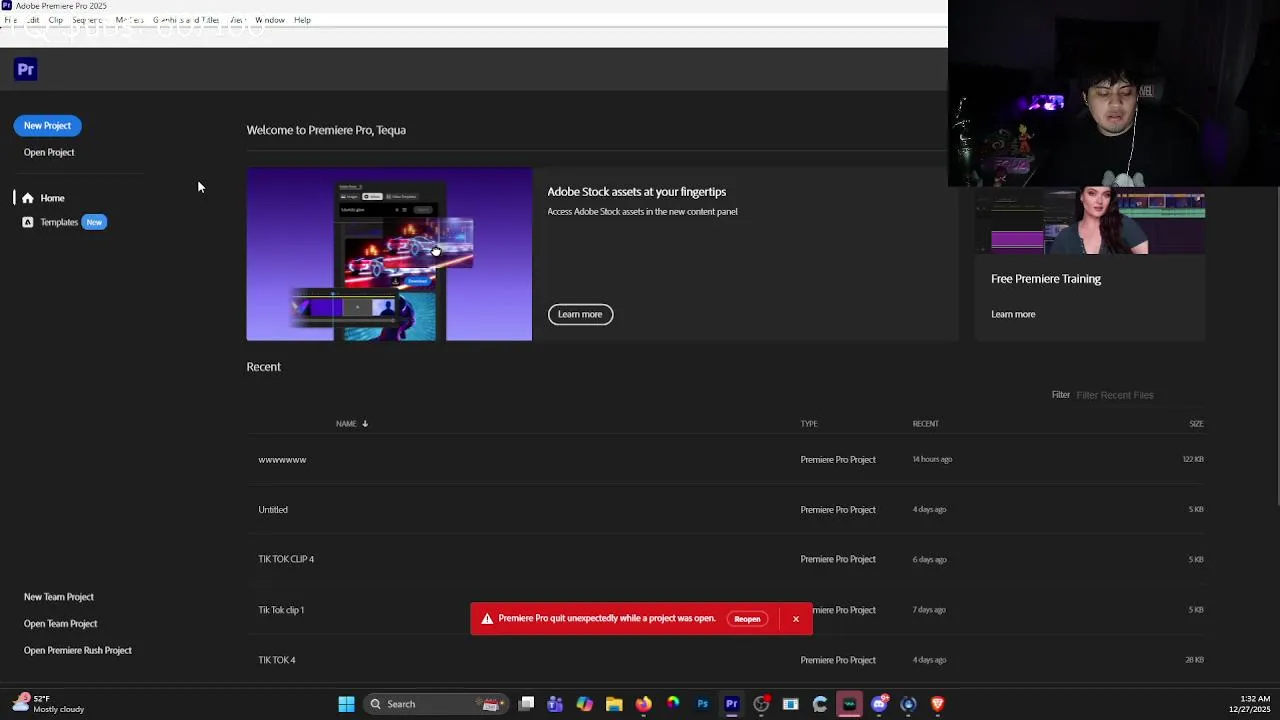
Task: Open the Window menu
Action: coord(270,20)
